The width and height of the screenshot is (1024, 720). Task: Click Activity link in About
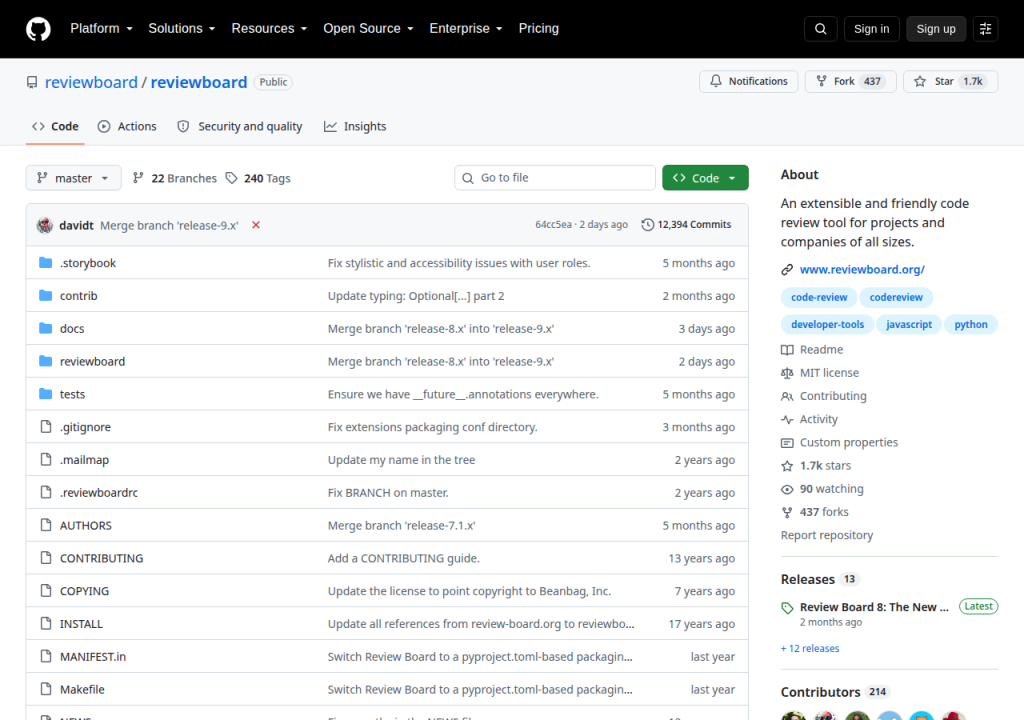coord(818,419)
